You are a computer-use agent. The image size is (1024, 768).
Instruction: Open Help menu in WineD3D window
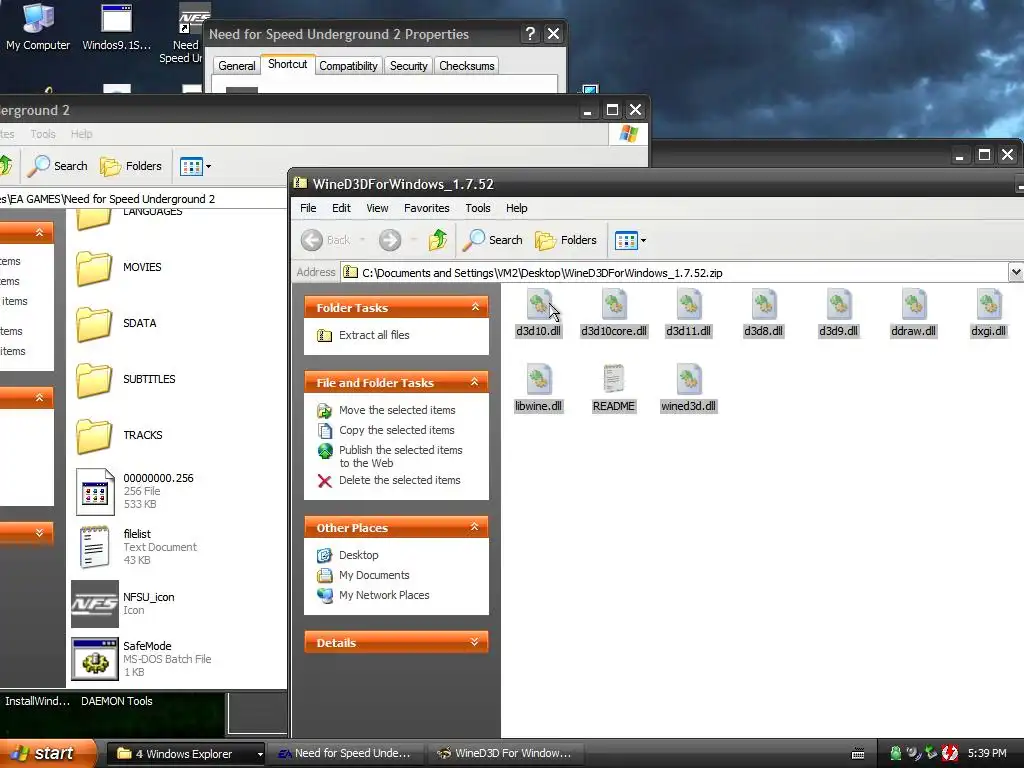tap(517, 208)
